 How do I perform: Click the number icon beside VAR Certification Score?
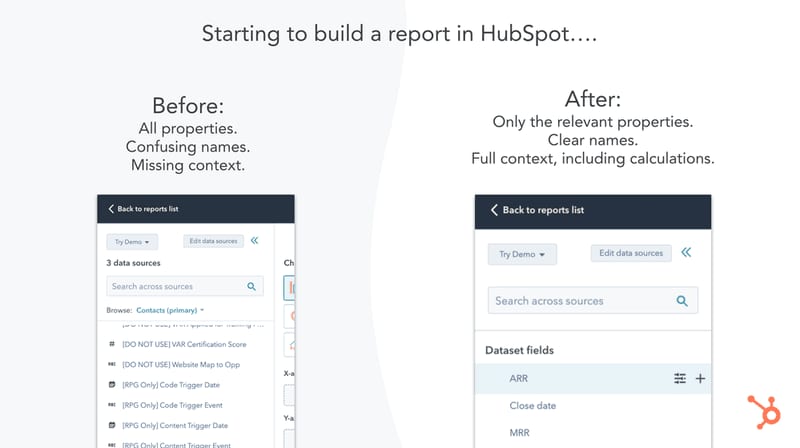(x=112, y=344)
